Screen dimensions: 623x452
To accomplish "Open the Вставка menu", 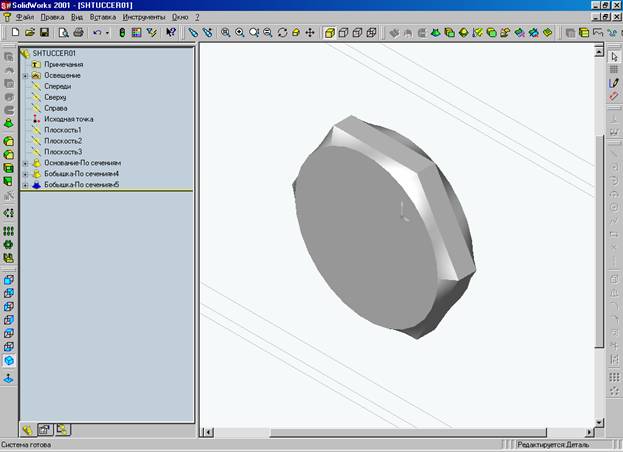I will pyautogui.click(x=102, y=17).
